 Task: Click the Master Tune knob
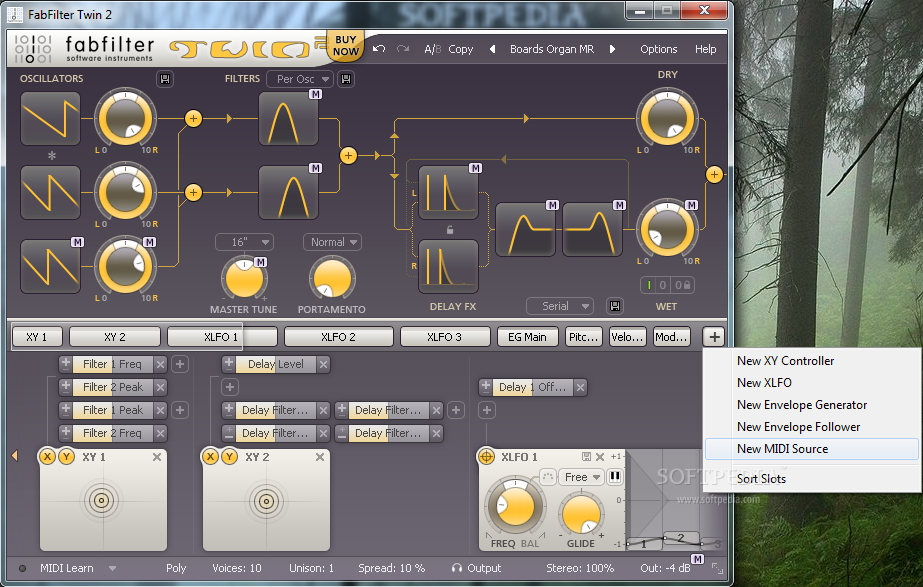pos(244,279)
